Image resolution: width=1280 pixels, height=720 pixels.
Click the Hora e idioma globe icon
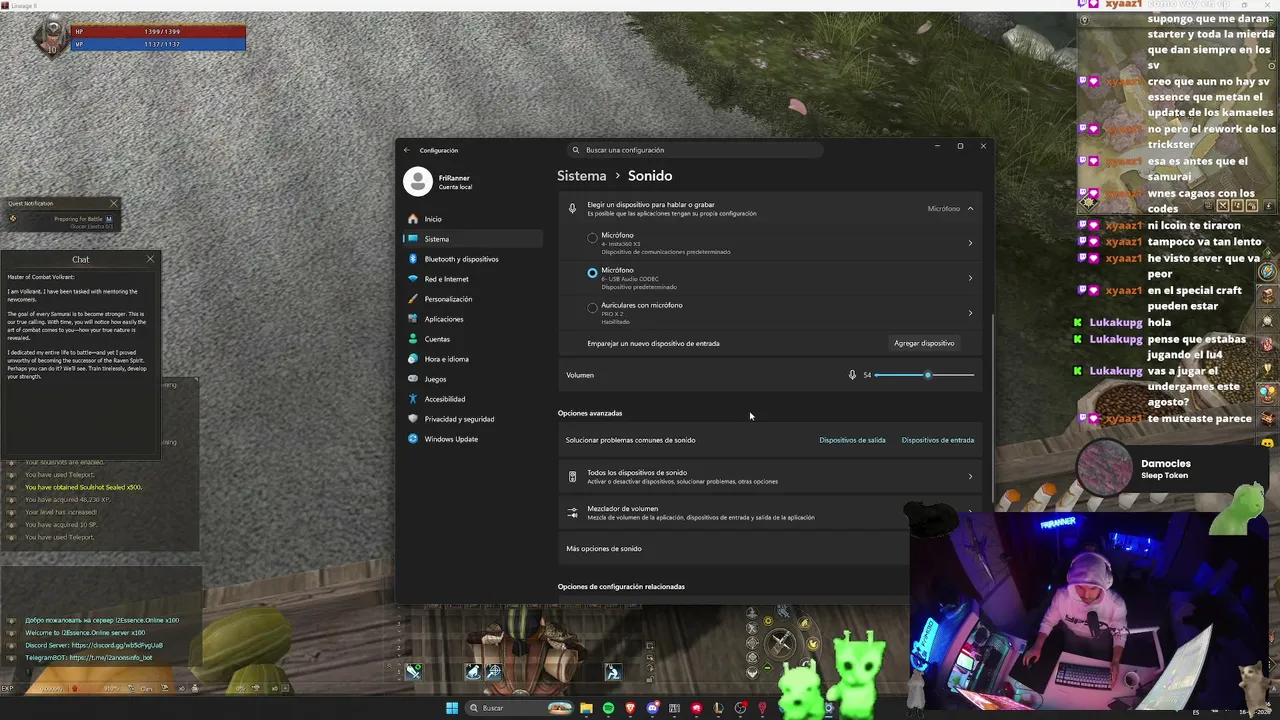(413, 359)
